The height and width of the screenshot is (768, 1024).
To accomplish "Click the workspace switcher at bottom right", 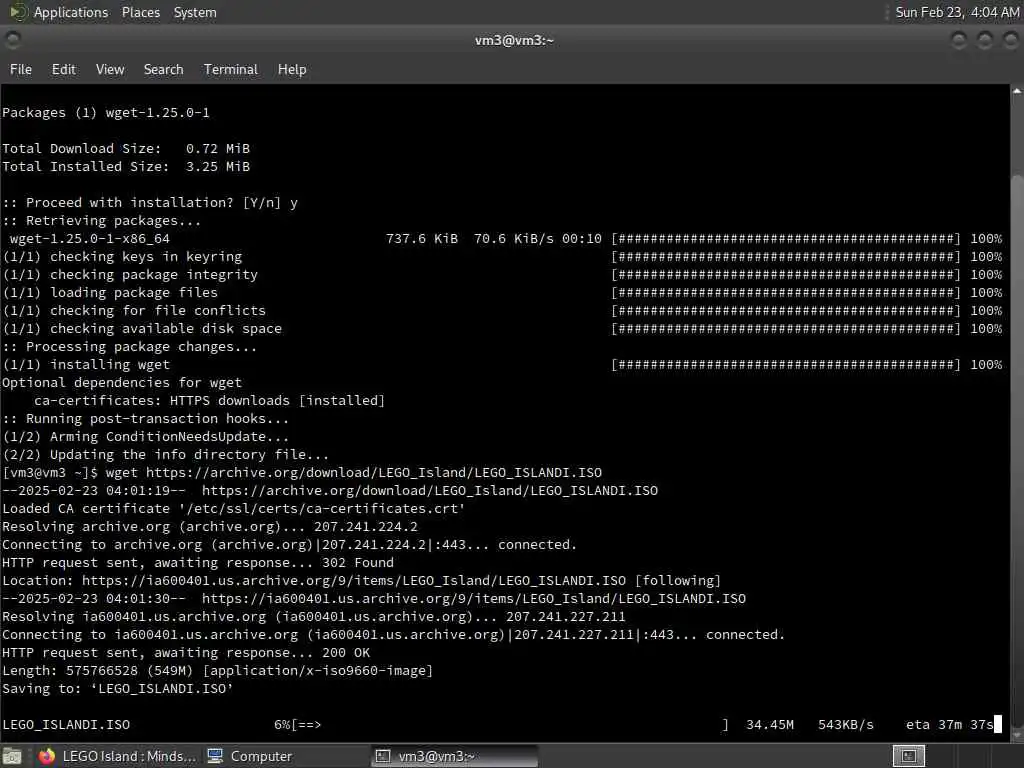I will tap(909, 756).
